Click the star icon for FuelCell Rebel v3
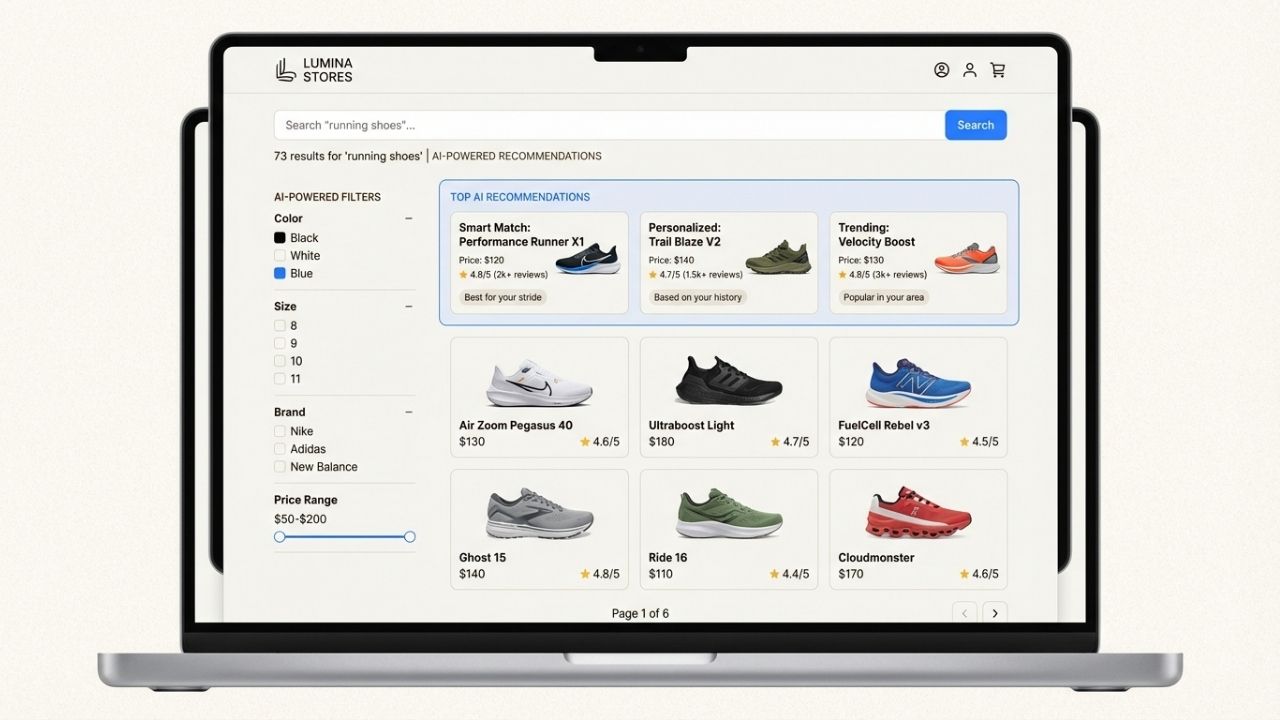The image size is (1280, 720). 964,442
